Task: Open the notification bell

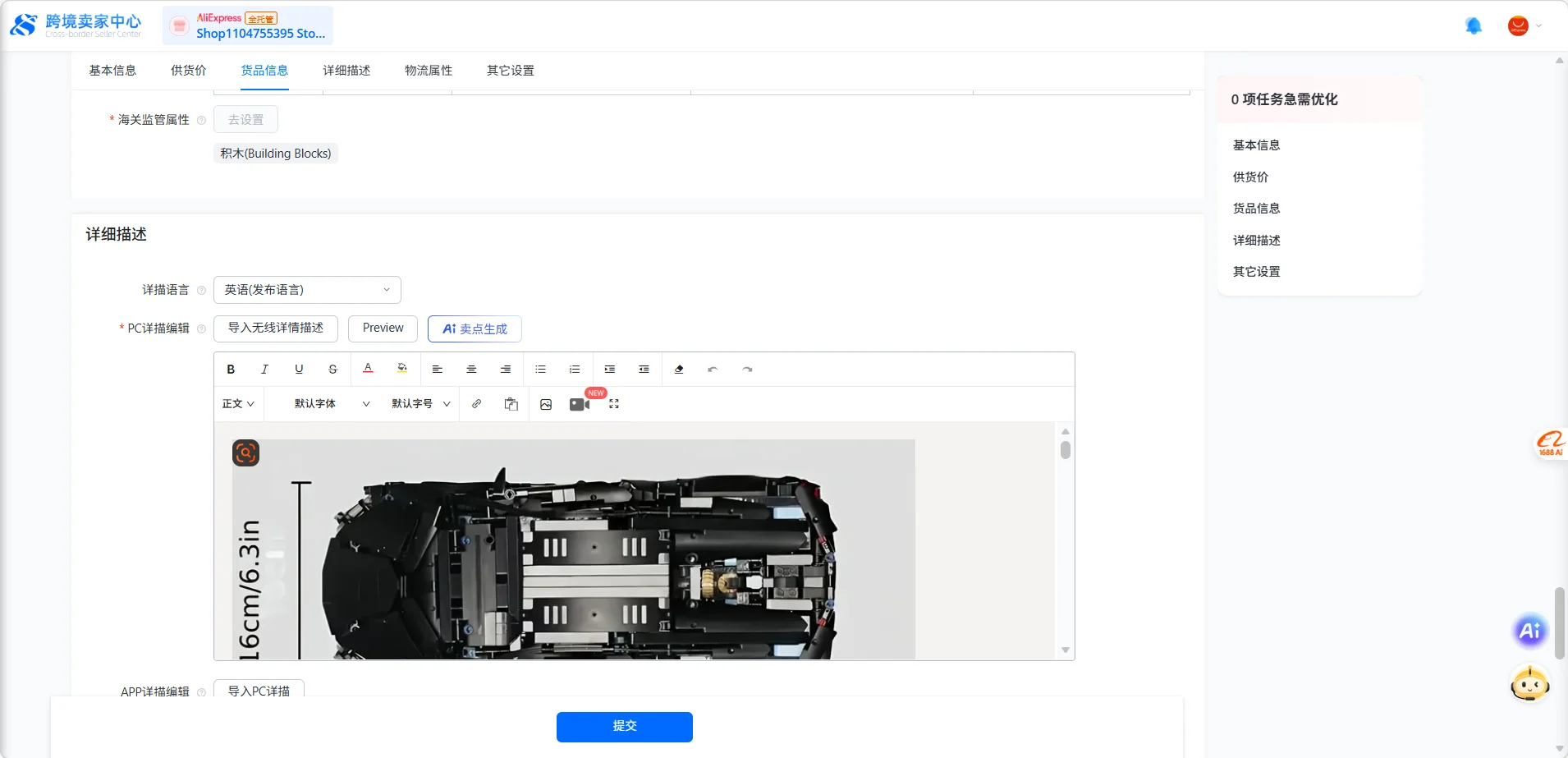Action: coord(1474,25)
